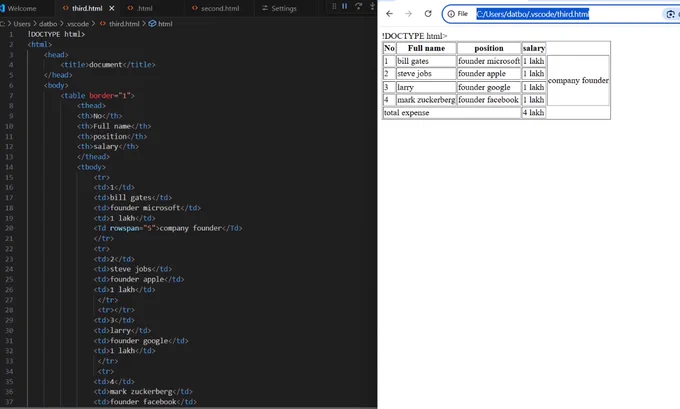This screenshot has width=680, height=409.
Task: Click line number 20 in the gutter
Action: pos(9,228)
